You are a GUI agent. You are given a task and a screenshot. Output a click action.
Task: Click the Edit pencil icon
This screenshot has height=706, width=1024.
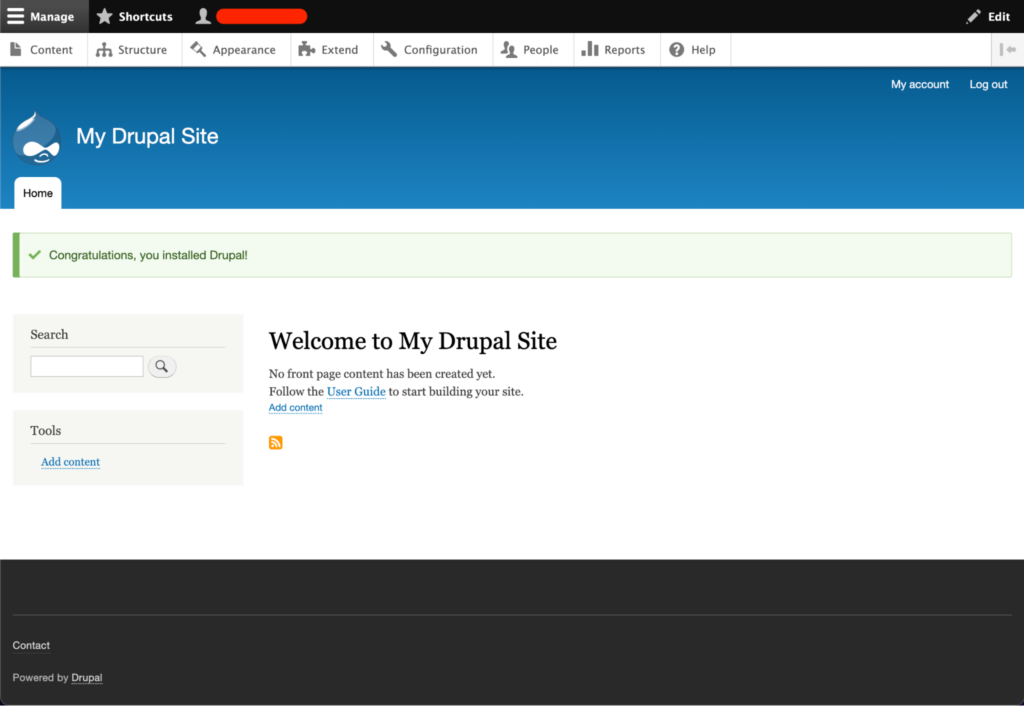point(974,16)
